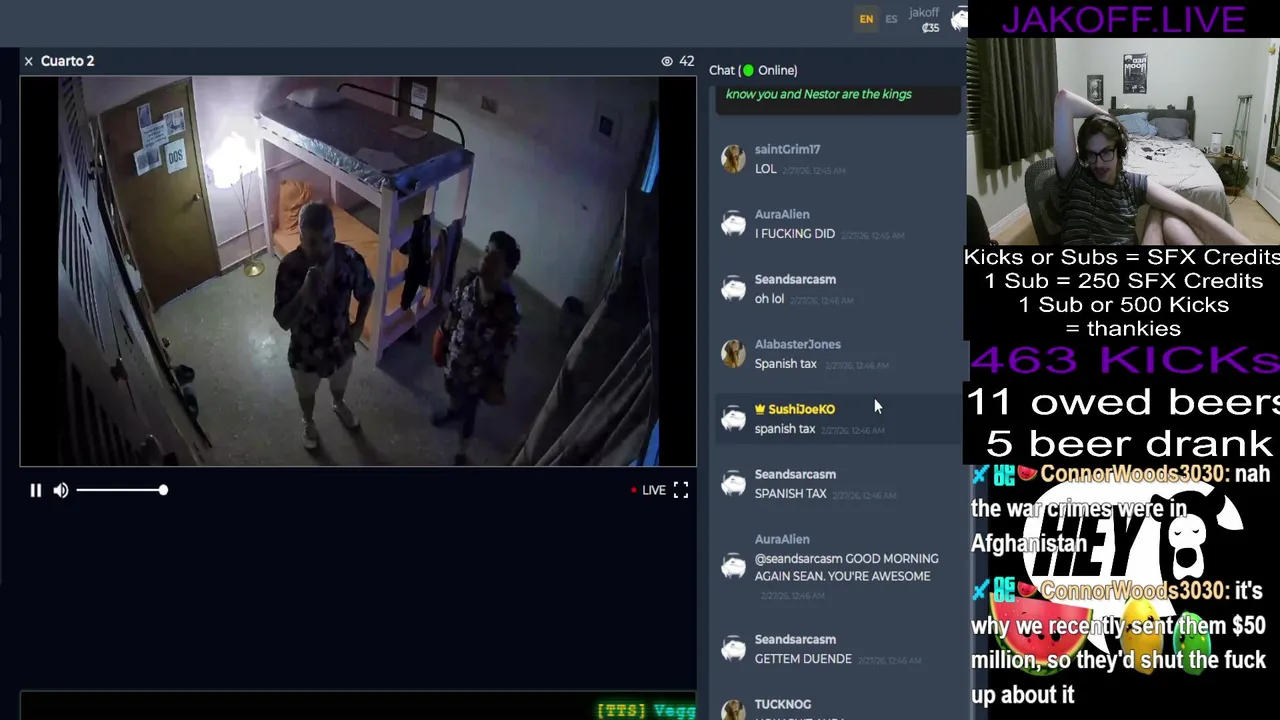1280x720 pixels.
Task: Jump to LIVE in the player
Action: coord(648,490)
